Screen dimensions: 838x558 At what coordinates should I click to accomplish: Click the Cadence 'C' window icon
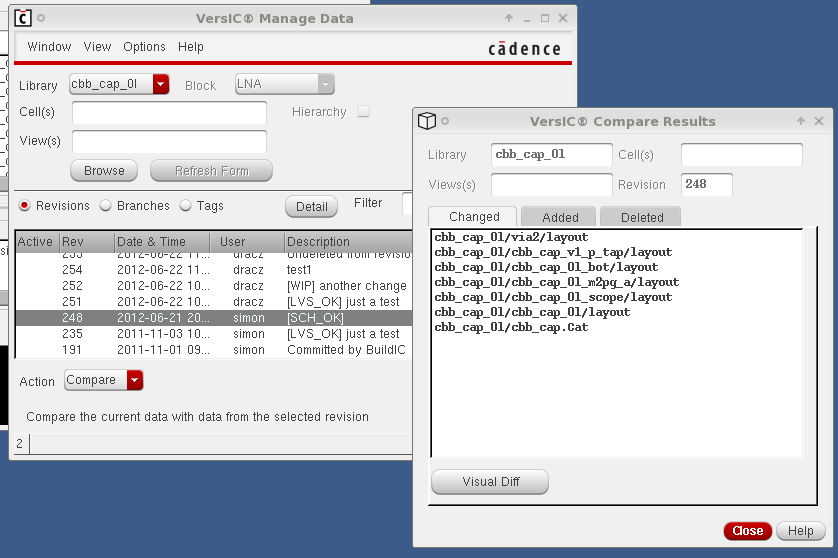pos(23,18)
